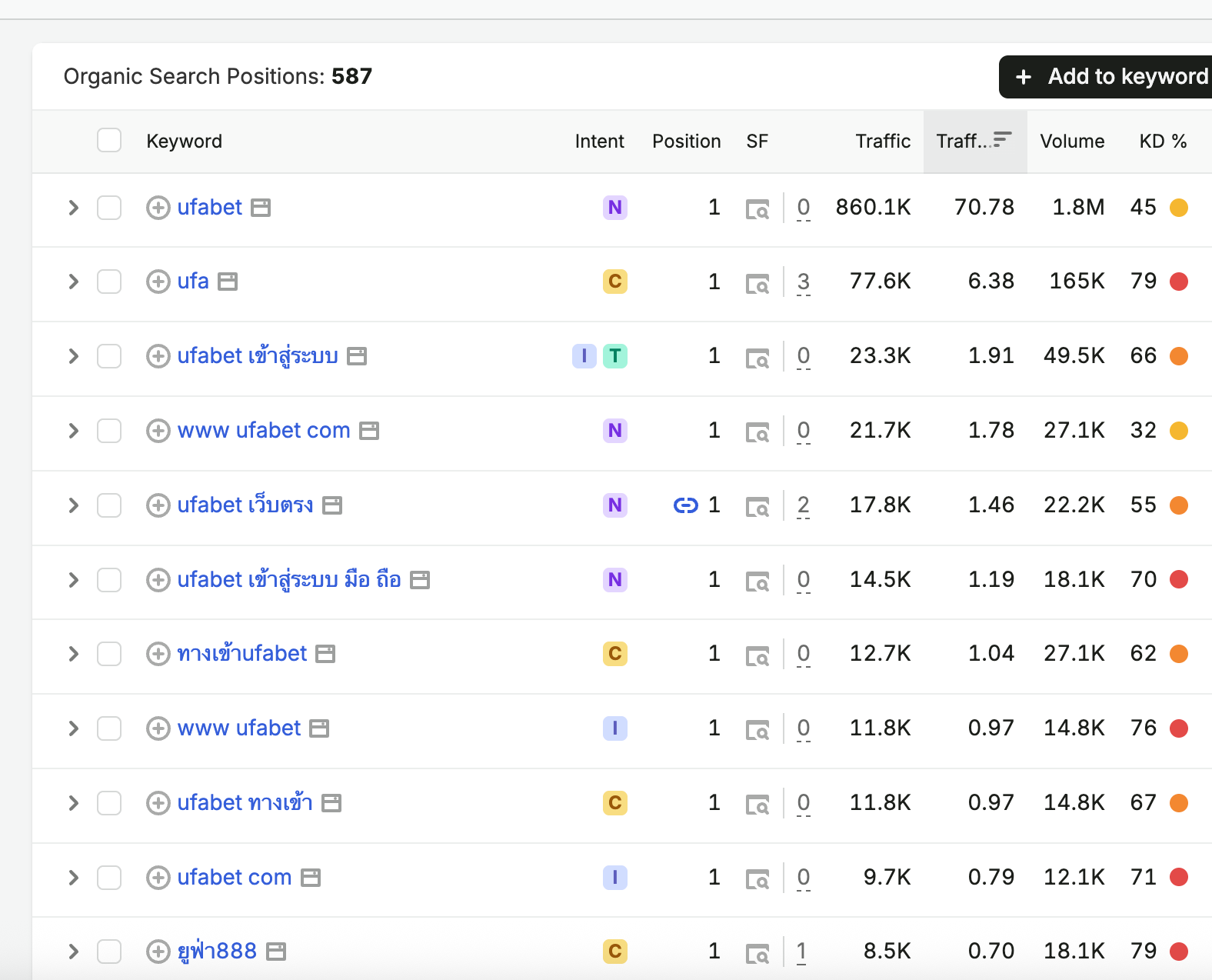Open the ทางเข้าufabet keyword link
Image resolution: width=1212 pixels, height=980 pixels.
(x=242, y=654)
